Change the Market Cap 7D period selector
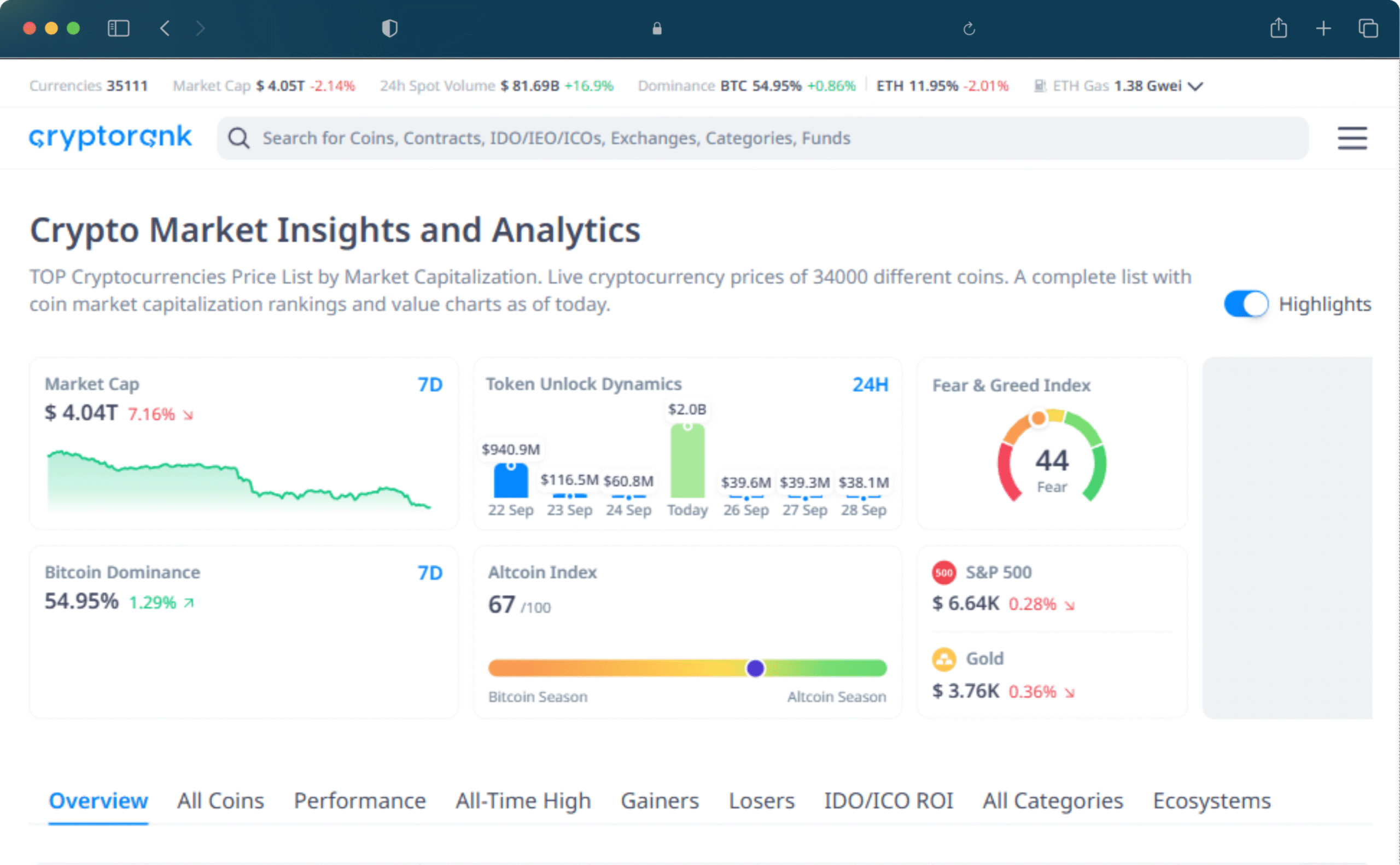 coord(430,384)
